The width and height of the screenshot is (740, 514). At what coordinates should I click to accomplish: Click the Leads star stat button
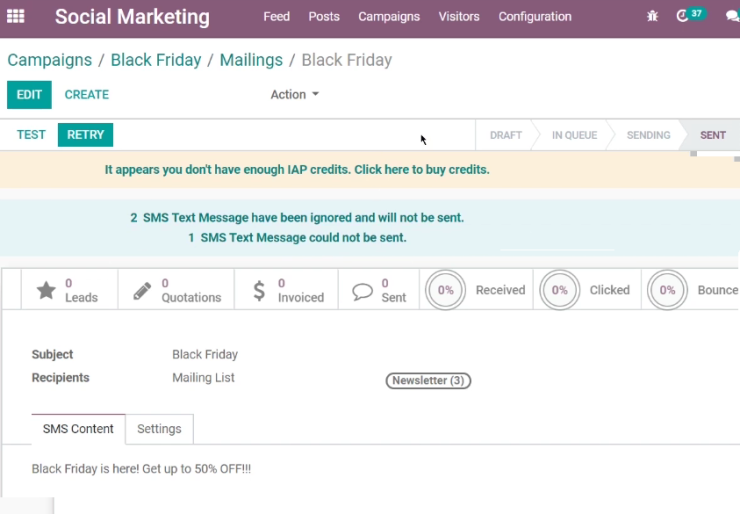(69, 290)
